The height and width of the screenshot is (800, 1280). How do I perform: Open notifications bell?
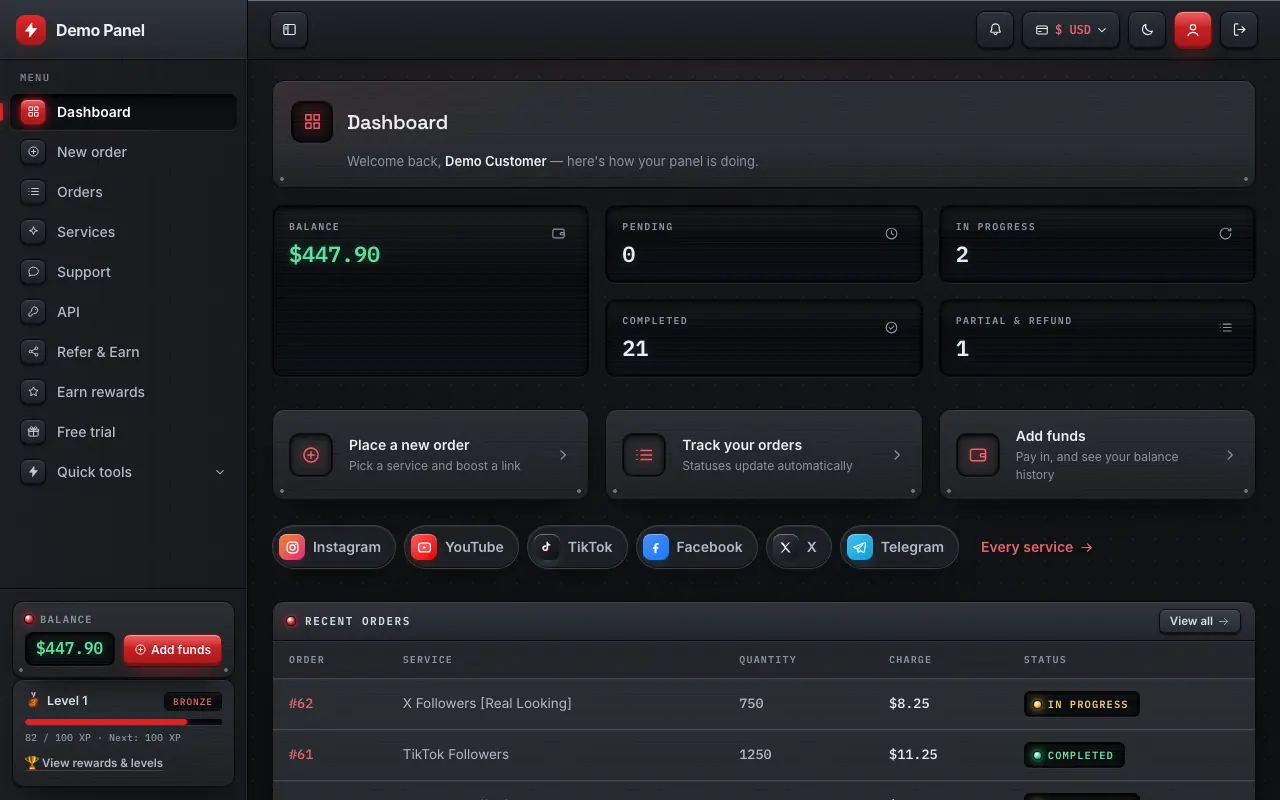click(x=995, y=30)
